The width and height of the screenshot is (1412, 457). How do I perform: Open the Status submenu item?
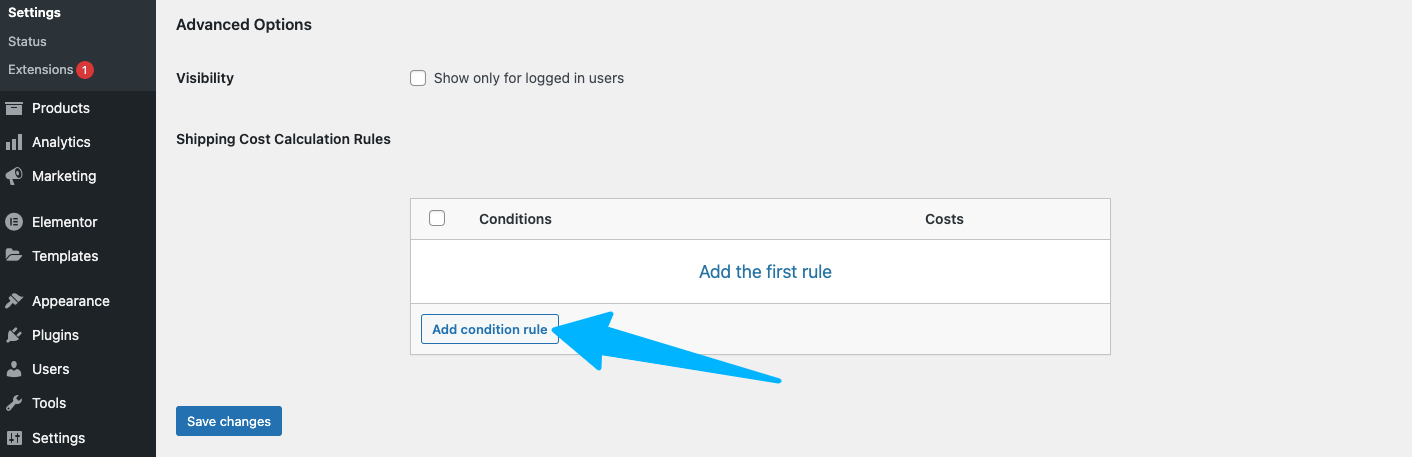[x=27, y=41]
